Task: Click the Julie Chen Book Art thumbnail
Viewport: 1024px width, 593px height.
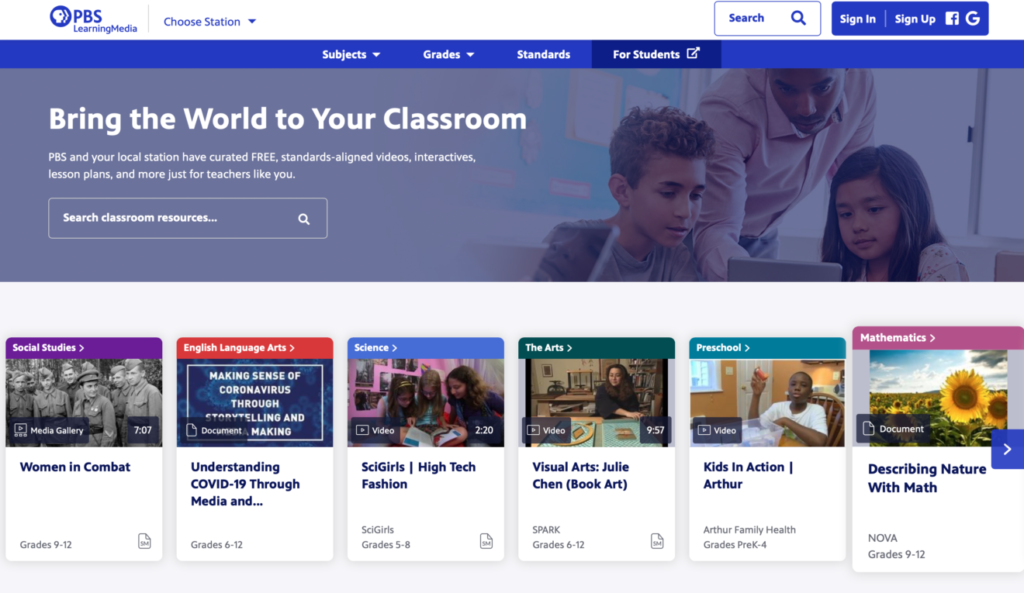Action: [x=596, y=402]
